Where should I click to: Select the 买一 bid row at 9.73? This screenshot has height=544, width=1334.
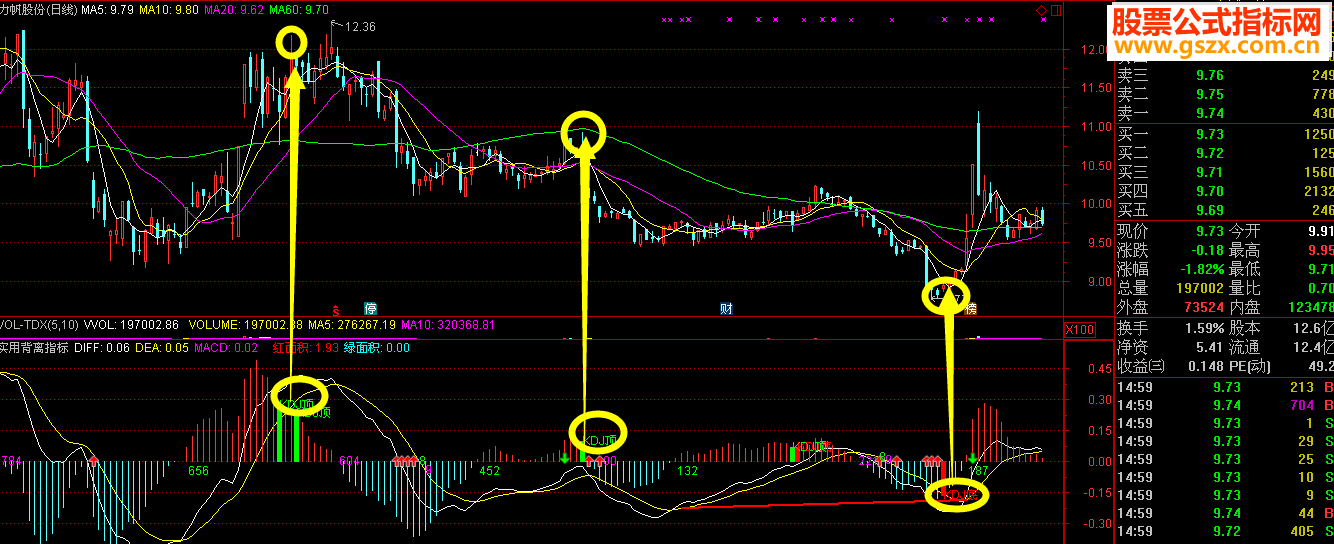pos(1224,134)
